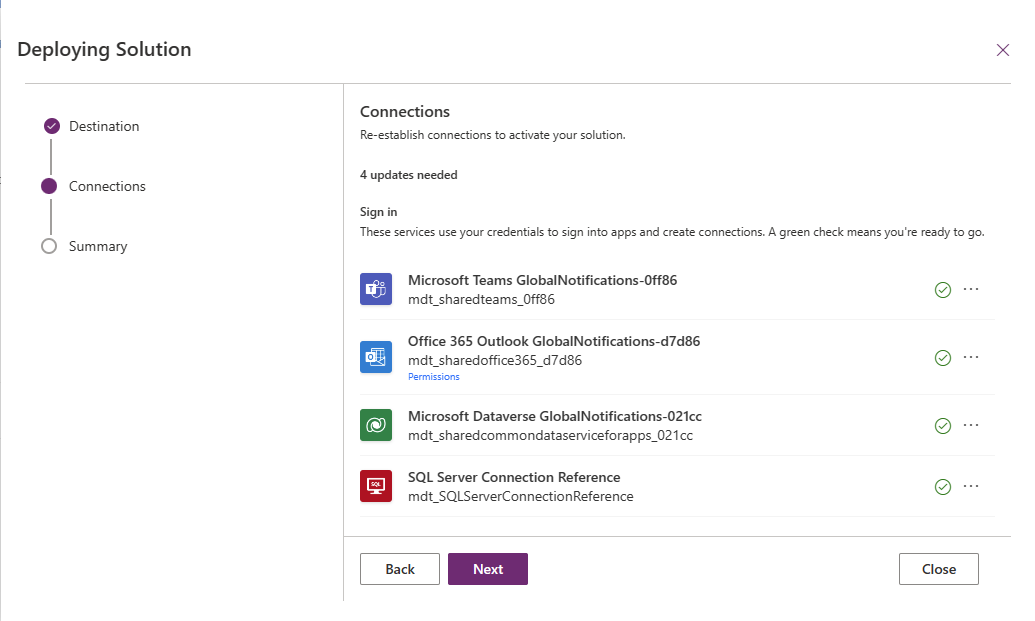Click green check for SQL Server connection
Screen dimensions: 1035x621
943,487
